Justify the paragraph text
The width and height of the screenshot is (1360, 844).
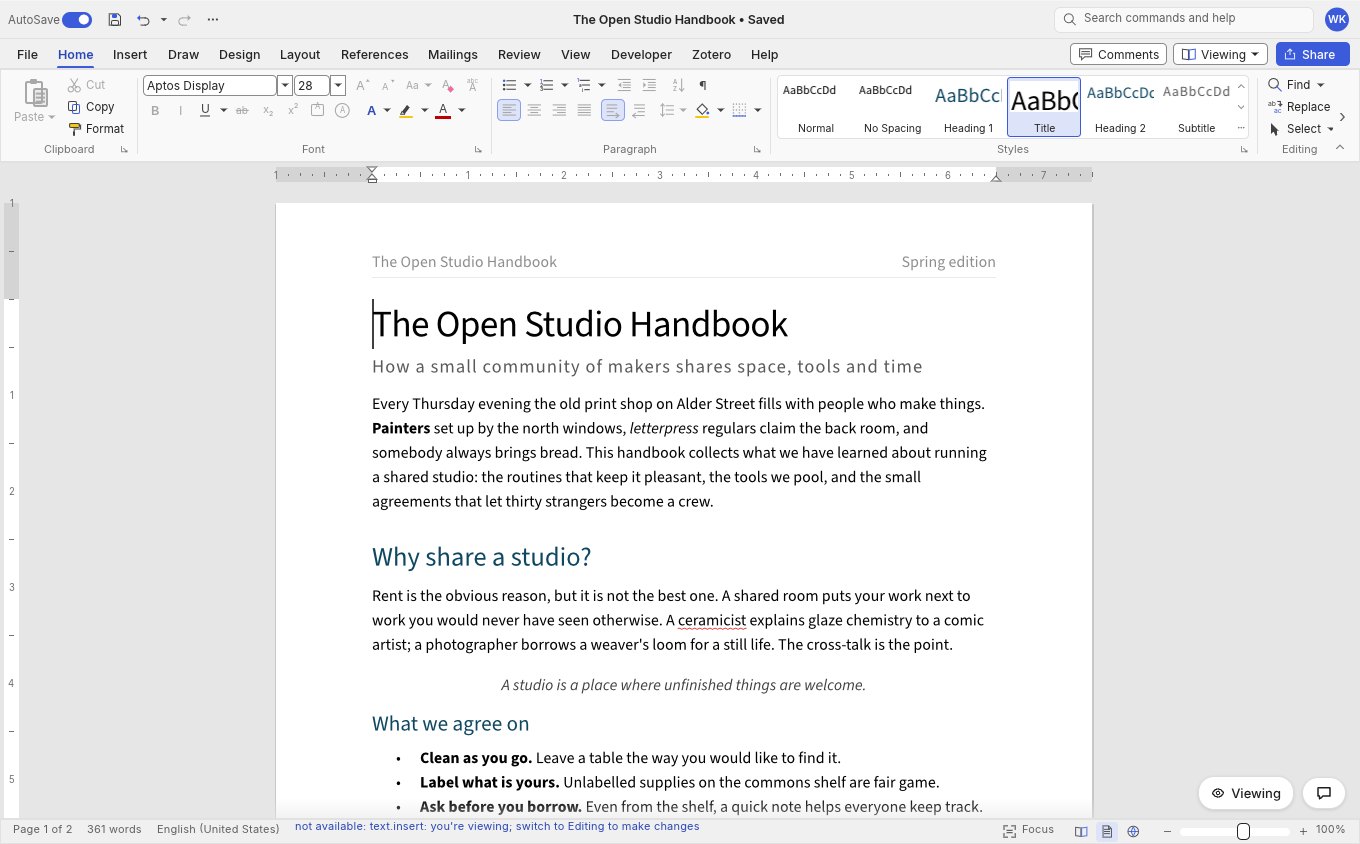click(x=584, y=110)
